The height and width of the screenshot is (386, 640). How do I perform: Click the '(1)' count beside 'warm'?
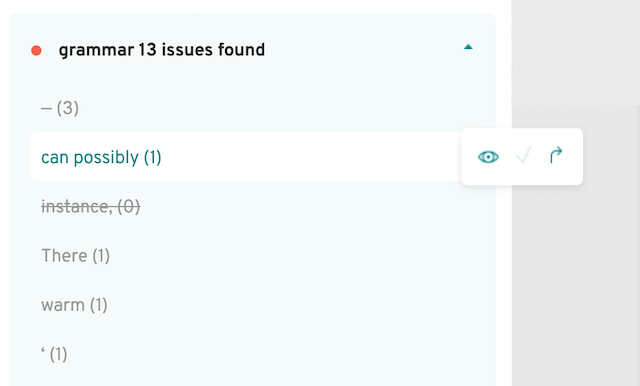(98, 305)
